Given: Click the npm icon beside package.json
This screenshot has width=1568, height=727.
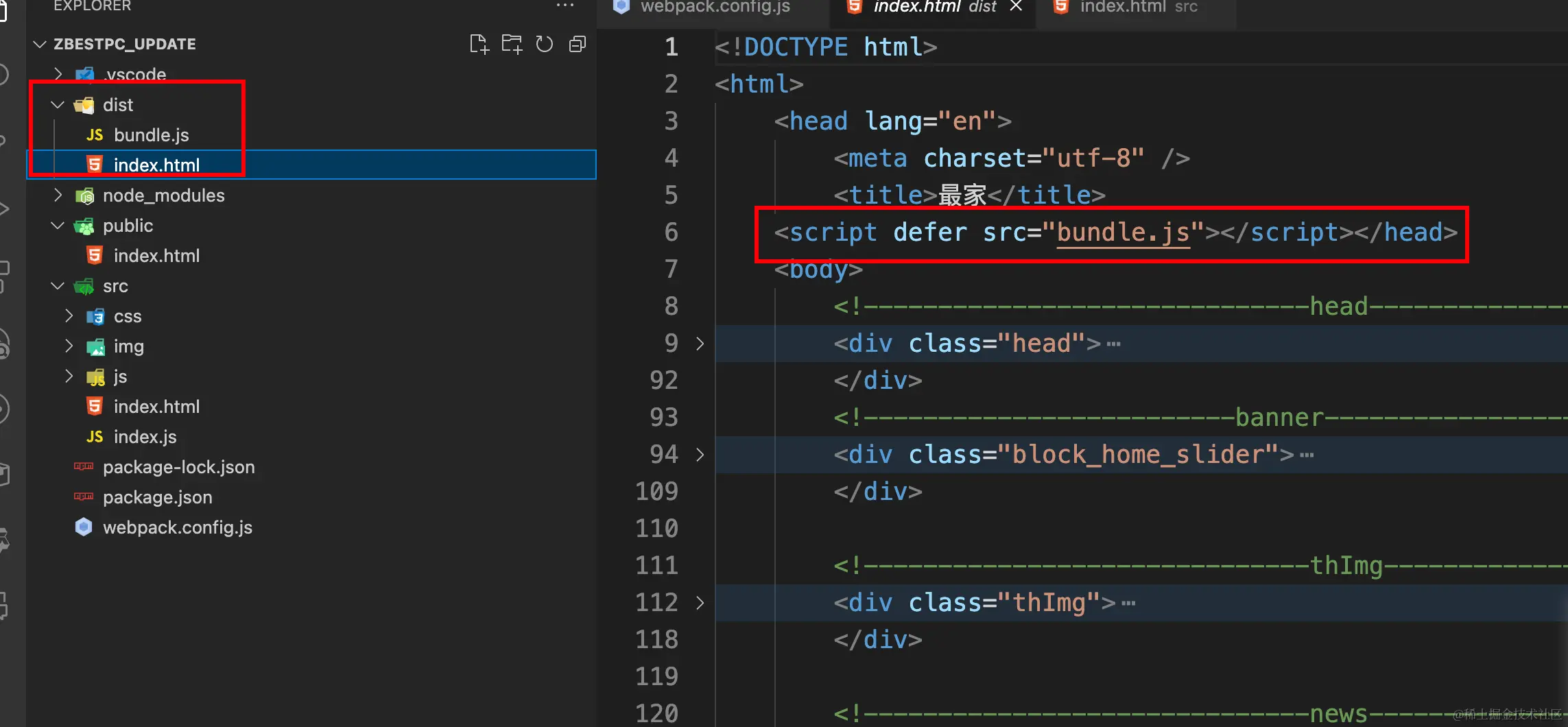Looking at the screenshot, I should pos(84,497).
